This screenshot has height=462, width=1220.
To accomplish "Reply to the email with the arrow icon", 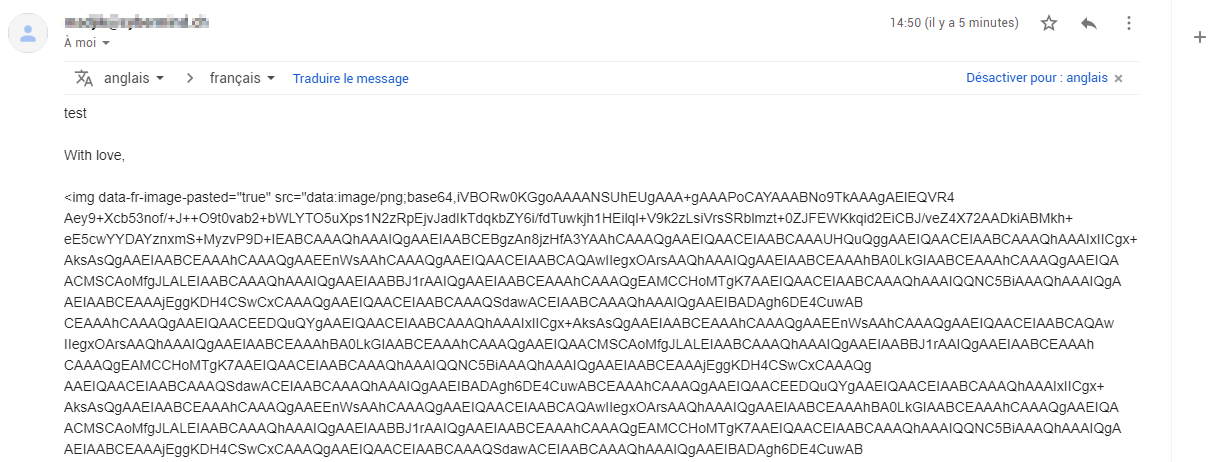I will click(1089, 23).
